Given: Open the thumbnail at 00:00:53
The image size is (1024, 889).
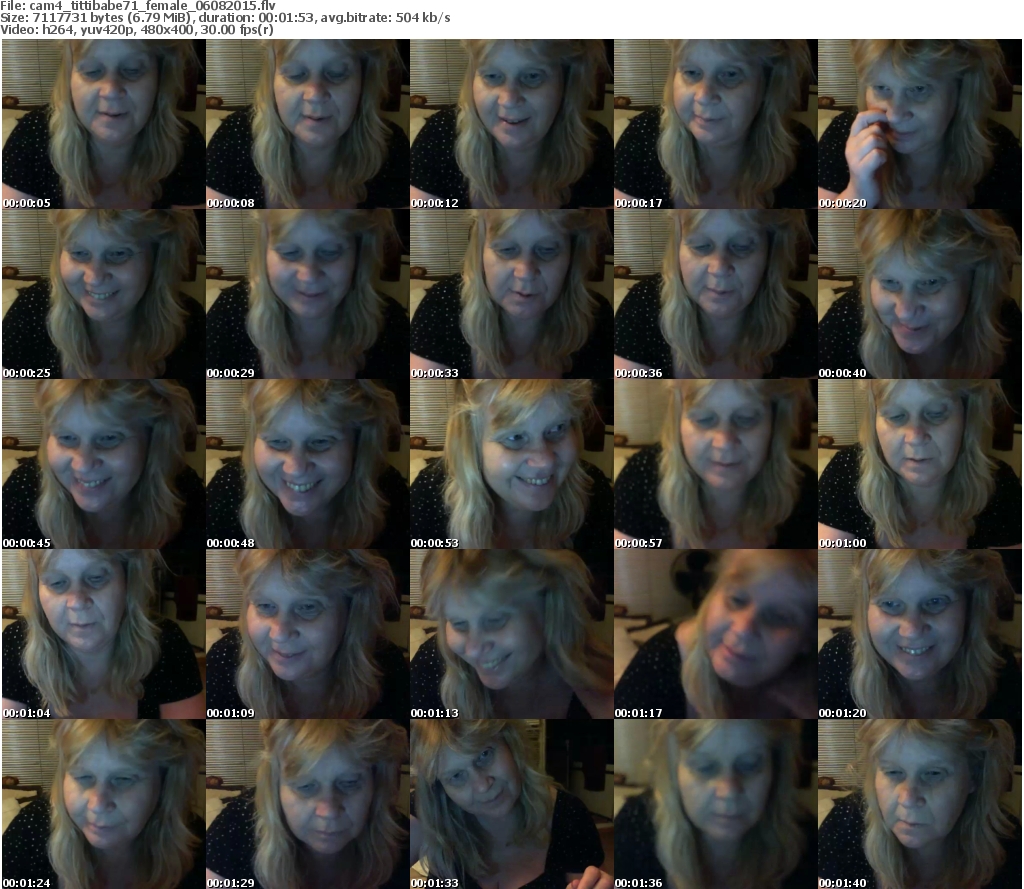Looking at the screenshot, I should [x=511, y=464].
